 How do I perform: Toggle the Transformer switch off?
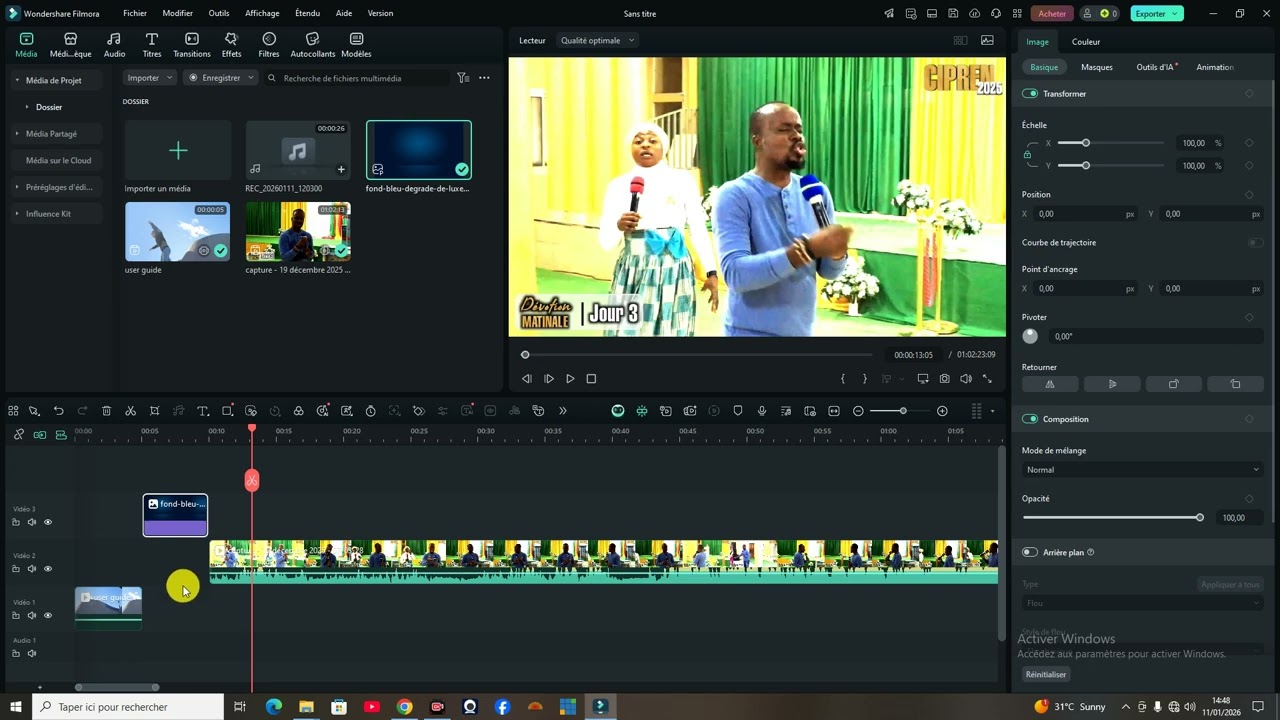(x=1030, y=94)
